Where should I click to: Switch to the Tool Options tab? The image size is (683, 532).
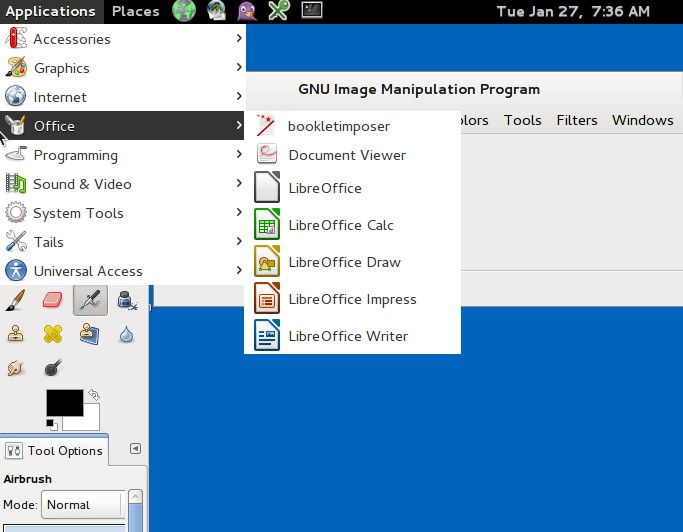click(54, 451)
